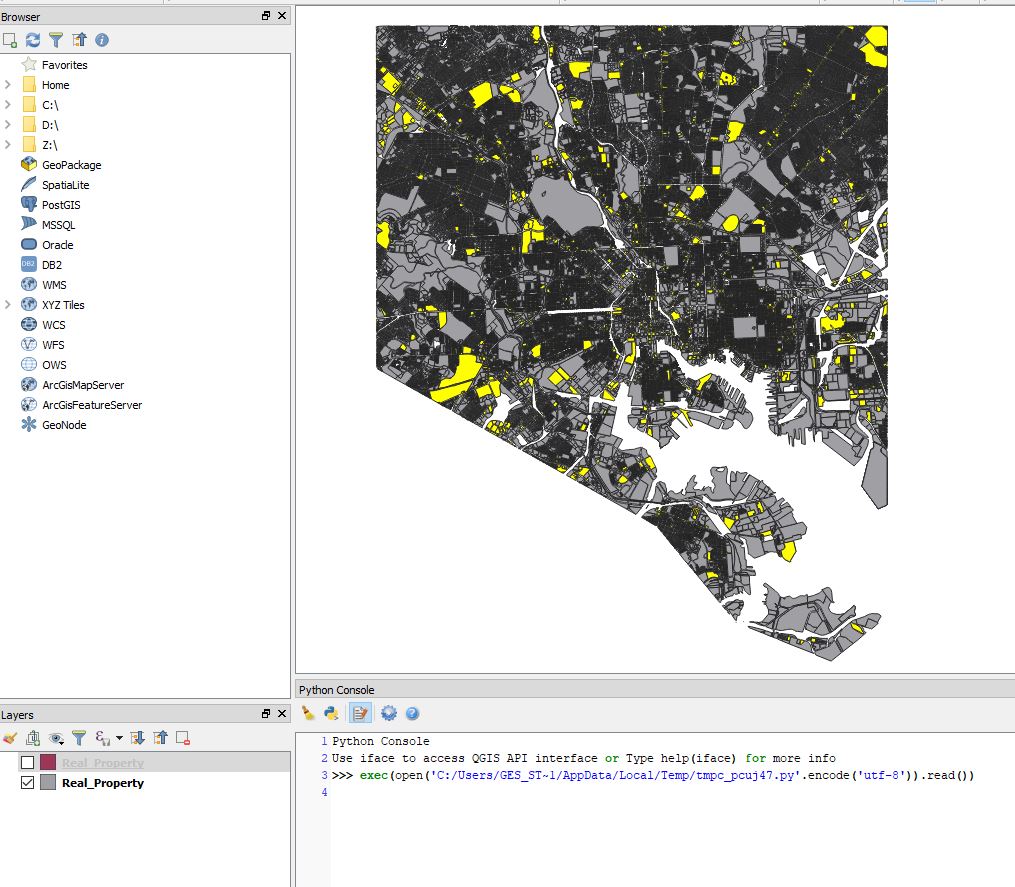Expand the XYZ Tiles node

coord(8,305)
